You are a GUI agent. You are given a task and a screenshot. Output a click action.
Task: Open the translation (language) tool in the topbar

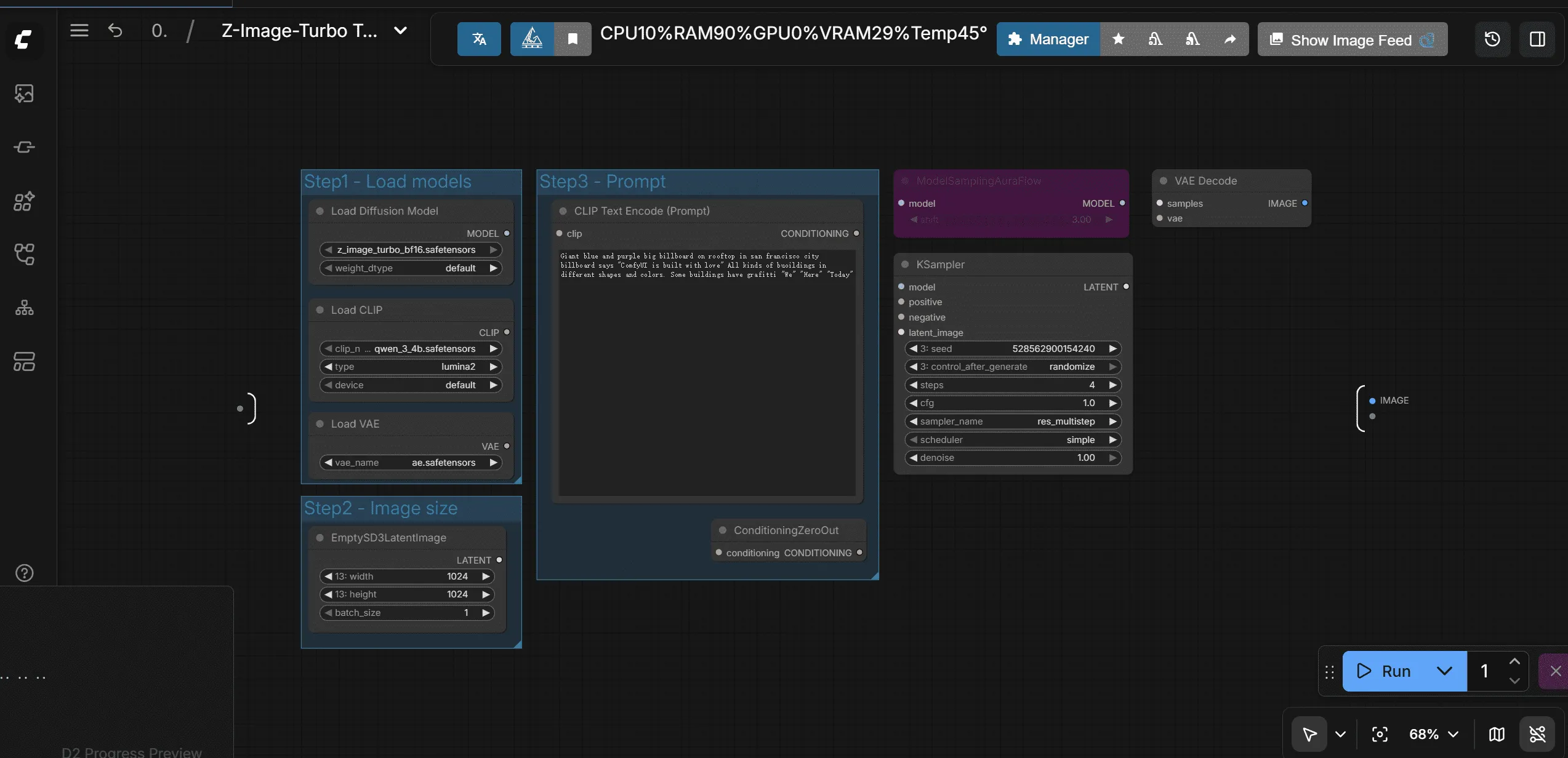479,39
